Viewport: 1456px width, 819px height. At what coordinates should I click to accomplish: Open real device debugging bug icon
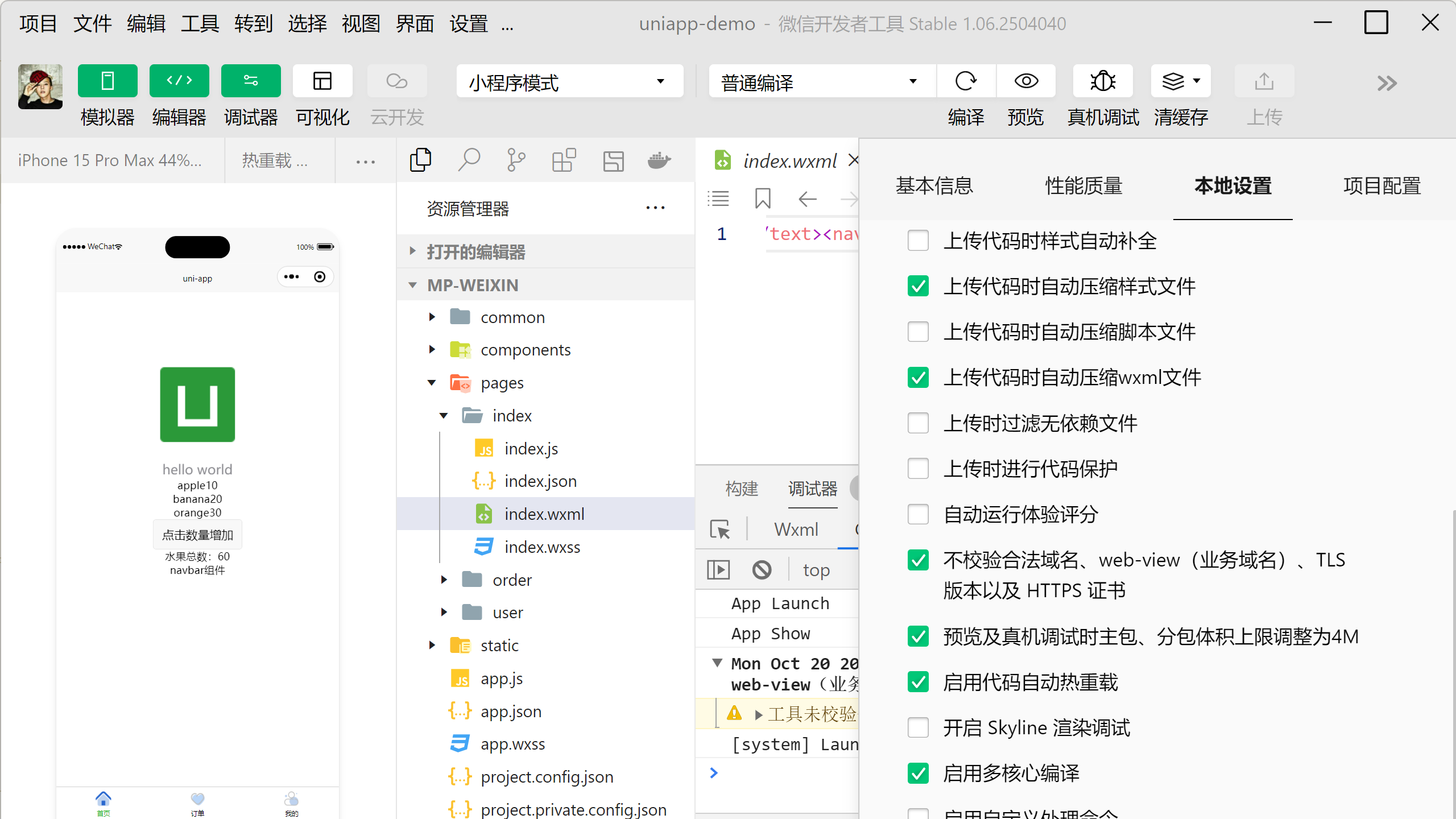(1103, 81)
